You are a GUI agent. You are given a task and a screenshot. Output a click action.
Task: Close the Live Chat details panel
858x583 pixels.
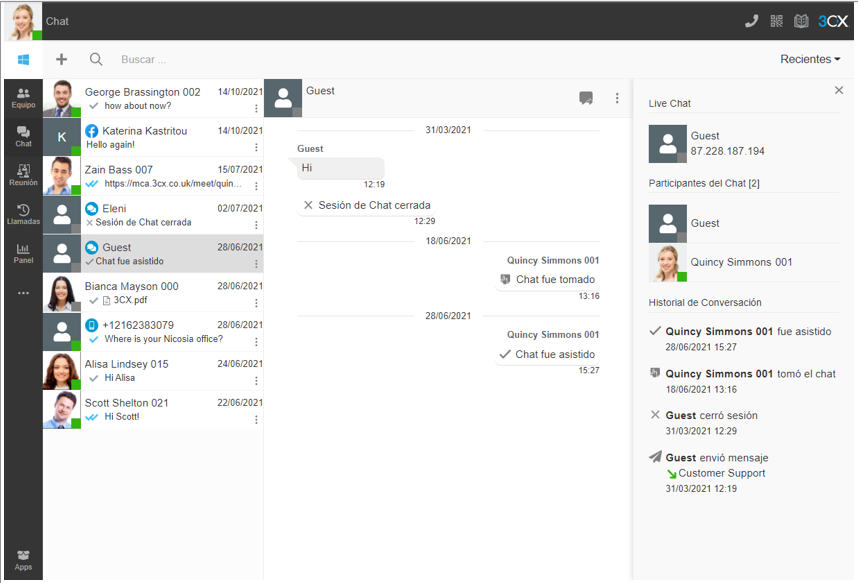click(839, 90)
